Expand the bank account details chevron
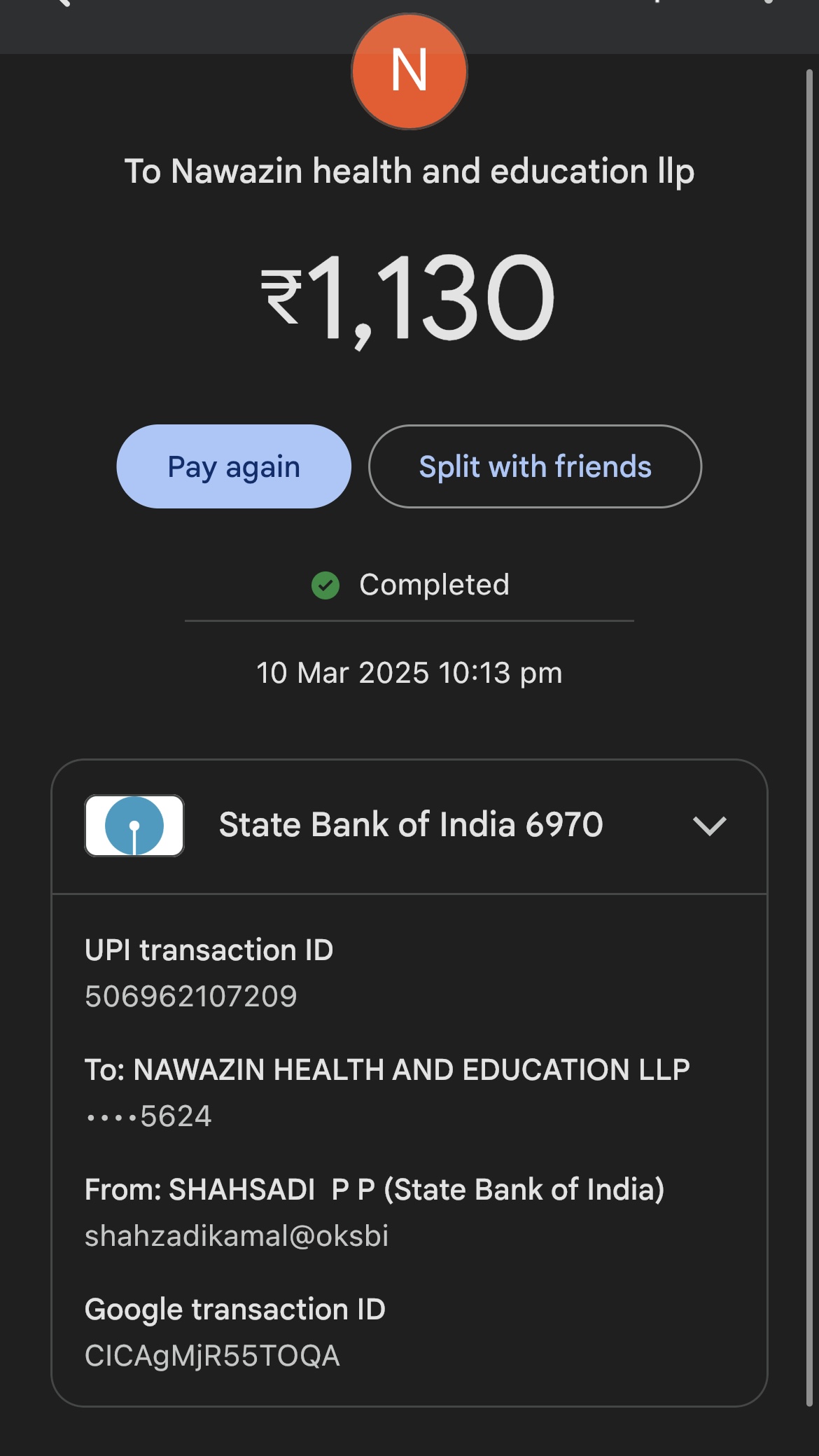The height and width of the screenshot is (1456, 819). pyautogui.click(x=709, y=826)
